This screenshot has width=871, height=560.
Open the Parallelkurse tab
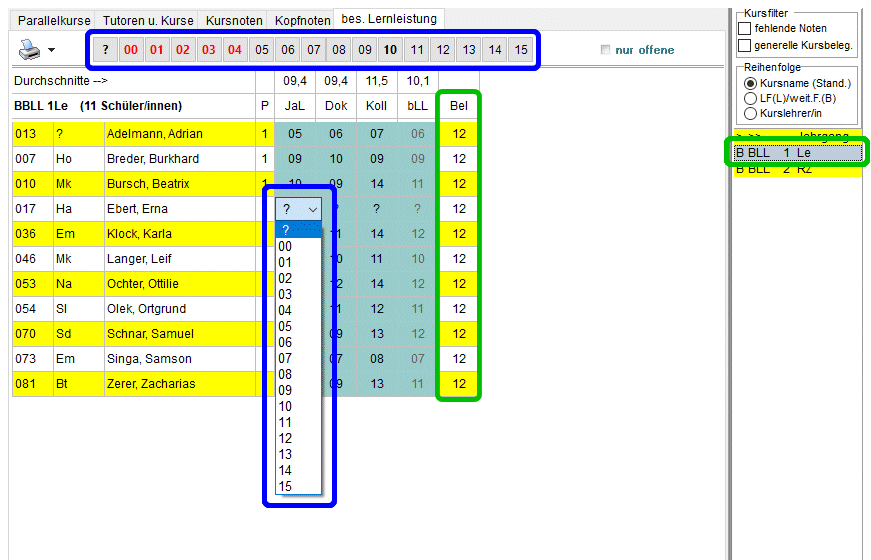[x=54, y=20]
